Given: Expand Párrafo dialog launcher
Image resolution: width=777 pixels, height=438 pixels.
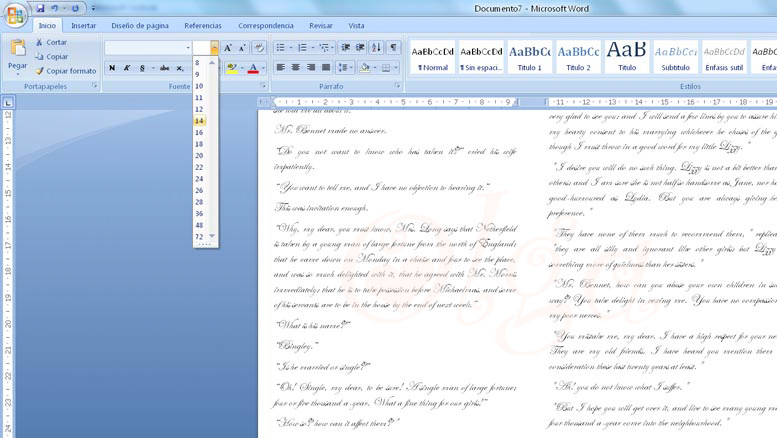Looking at the screenshot, I should 397,86.
